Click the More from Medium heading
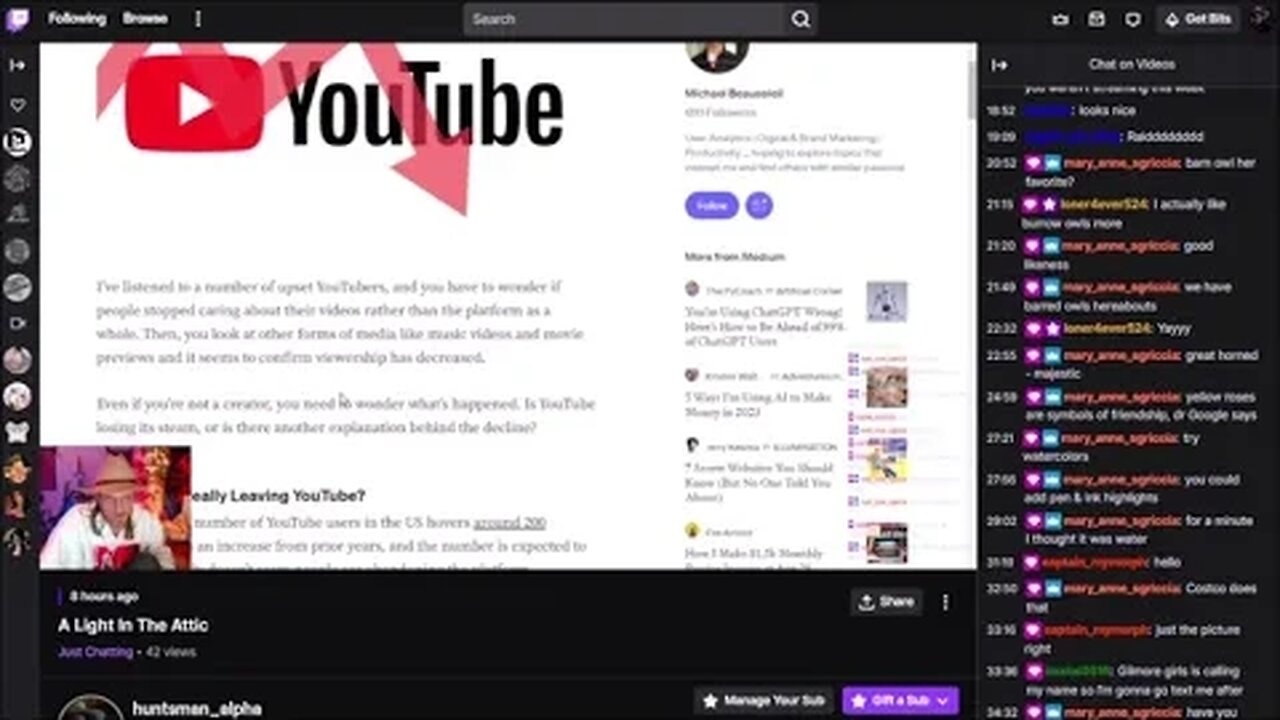The image size is (1280, 720). pos(735,257)
